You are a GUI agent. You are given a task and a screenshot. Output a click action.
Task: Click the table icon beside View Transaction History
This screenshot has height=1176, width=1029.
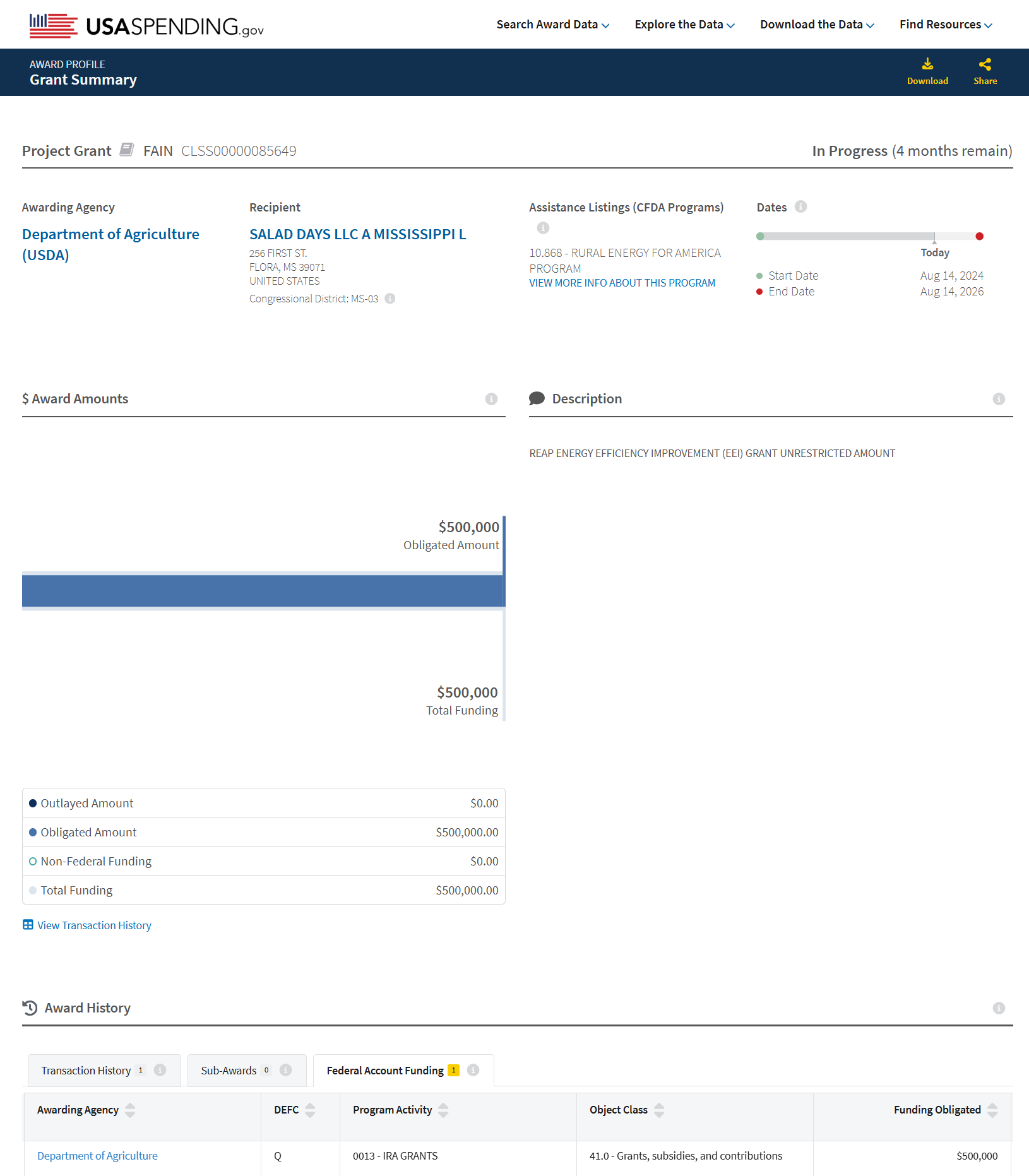pos(28,925)
